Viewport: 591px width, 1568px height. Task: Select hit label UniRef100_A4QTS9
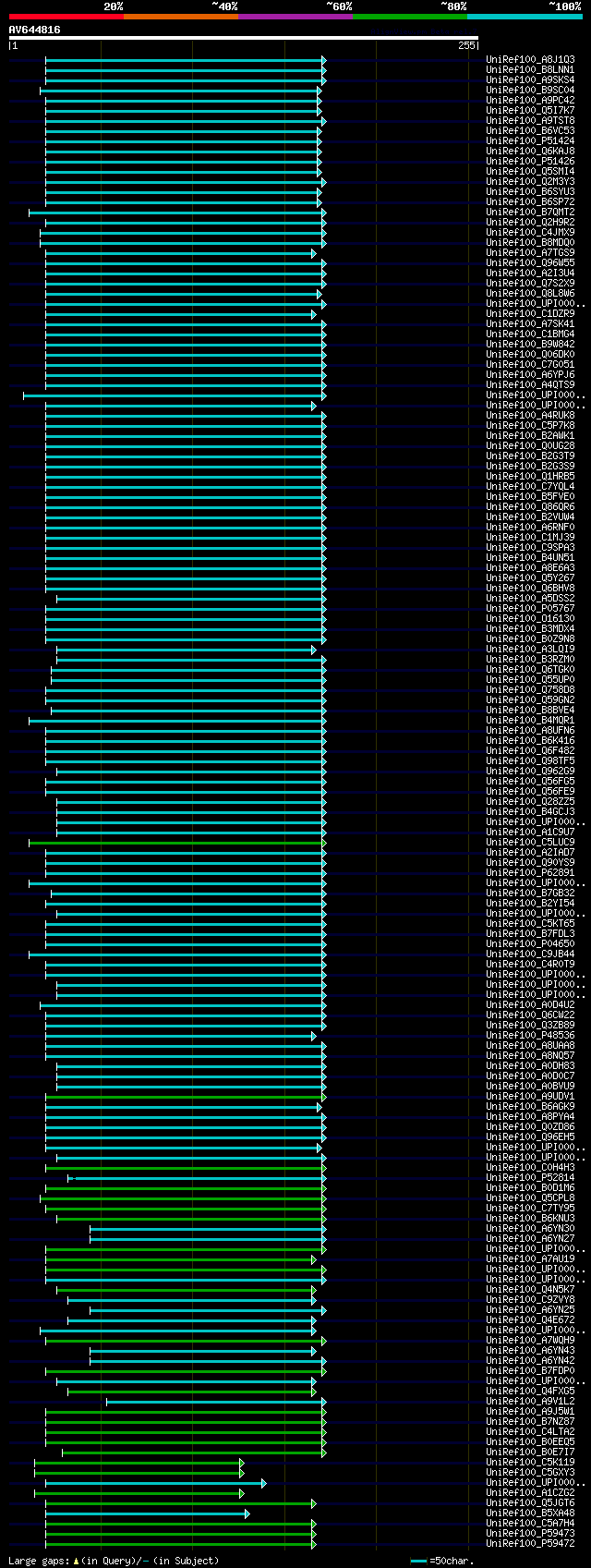point(530,385)
